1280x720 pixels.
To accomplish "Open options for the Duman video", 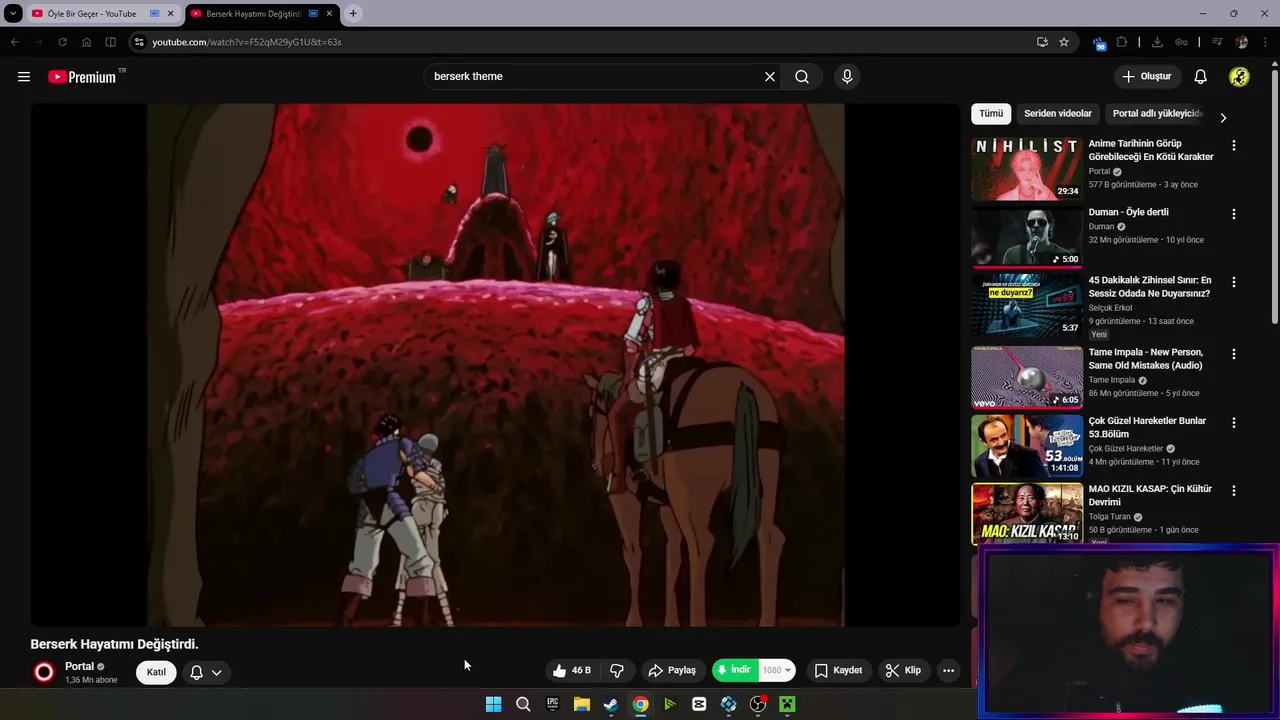I will pyautogui.click(x=1233, y=214).
